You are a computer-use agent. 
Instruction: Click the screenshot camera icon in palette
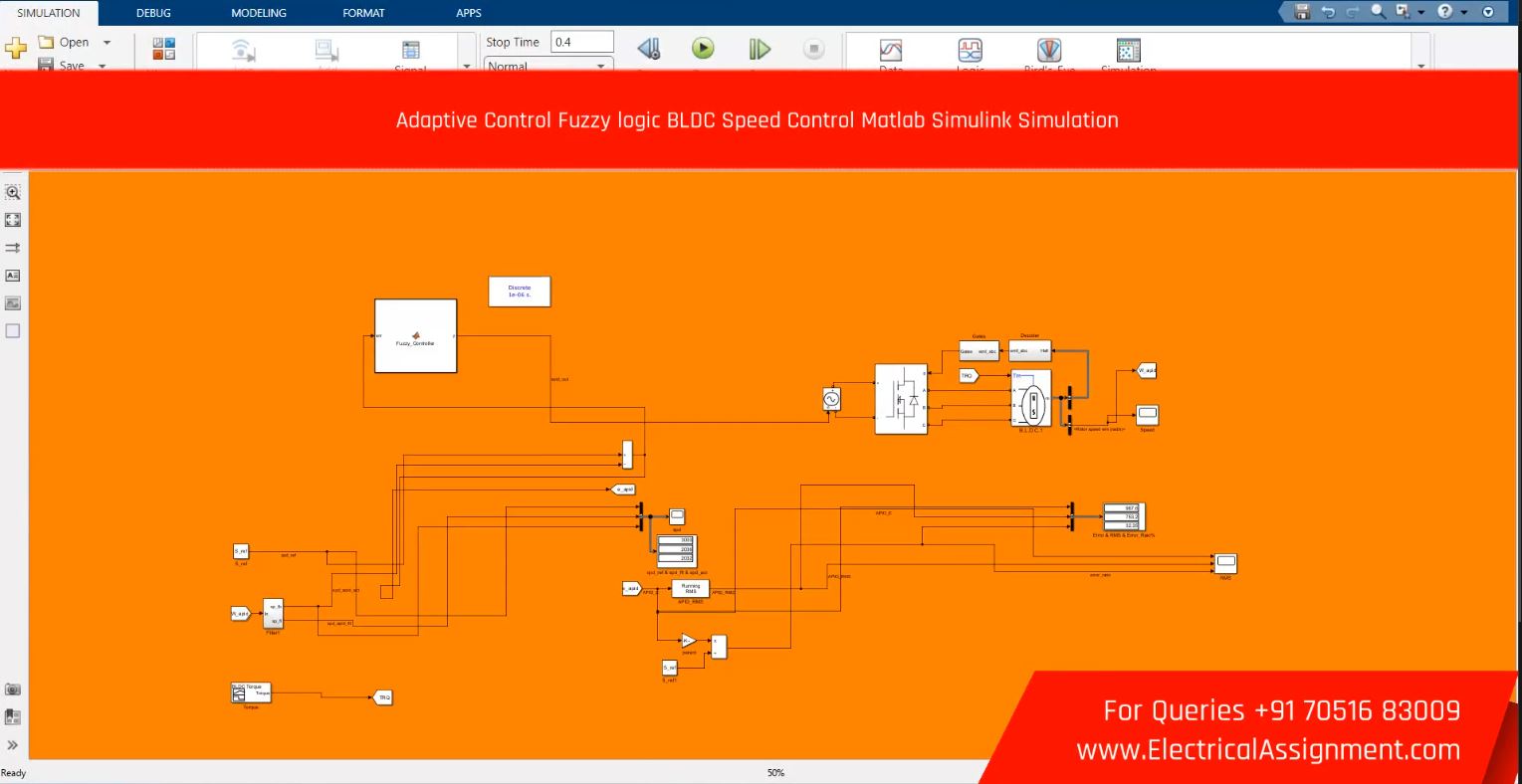(13, 689)
